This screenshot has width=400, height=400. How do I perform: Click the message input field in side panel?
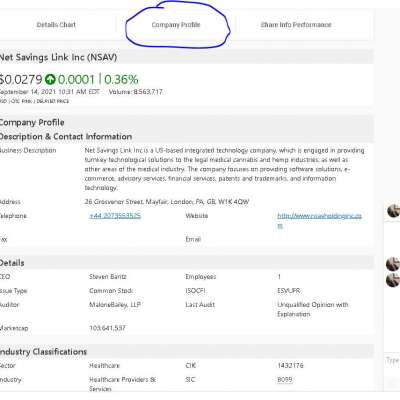[393, 360]
